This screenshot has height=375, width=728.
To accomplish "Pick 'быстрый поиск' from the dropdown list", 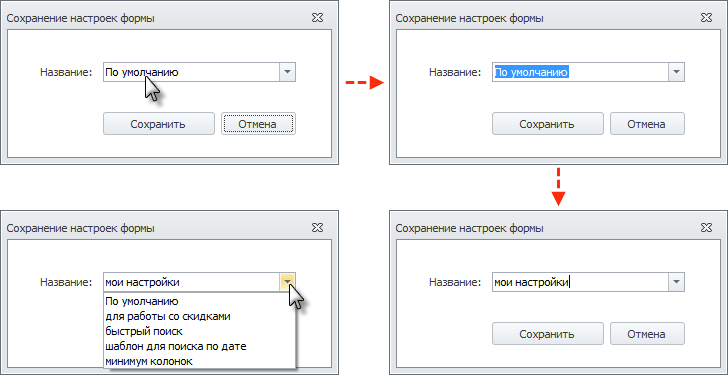I will pos(199,331).
